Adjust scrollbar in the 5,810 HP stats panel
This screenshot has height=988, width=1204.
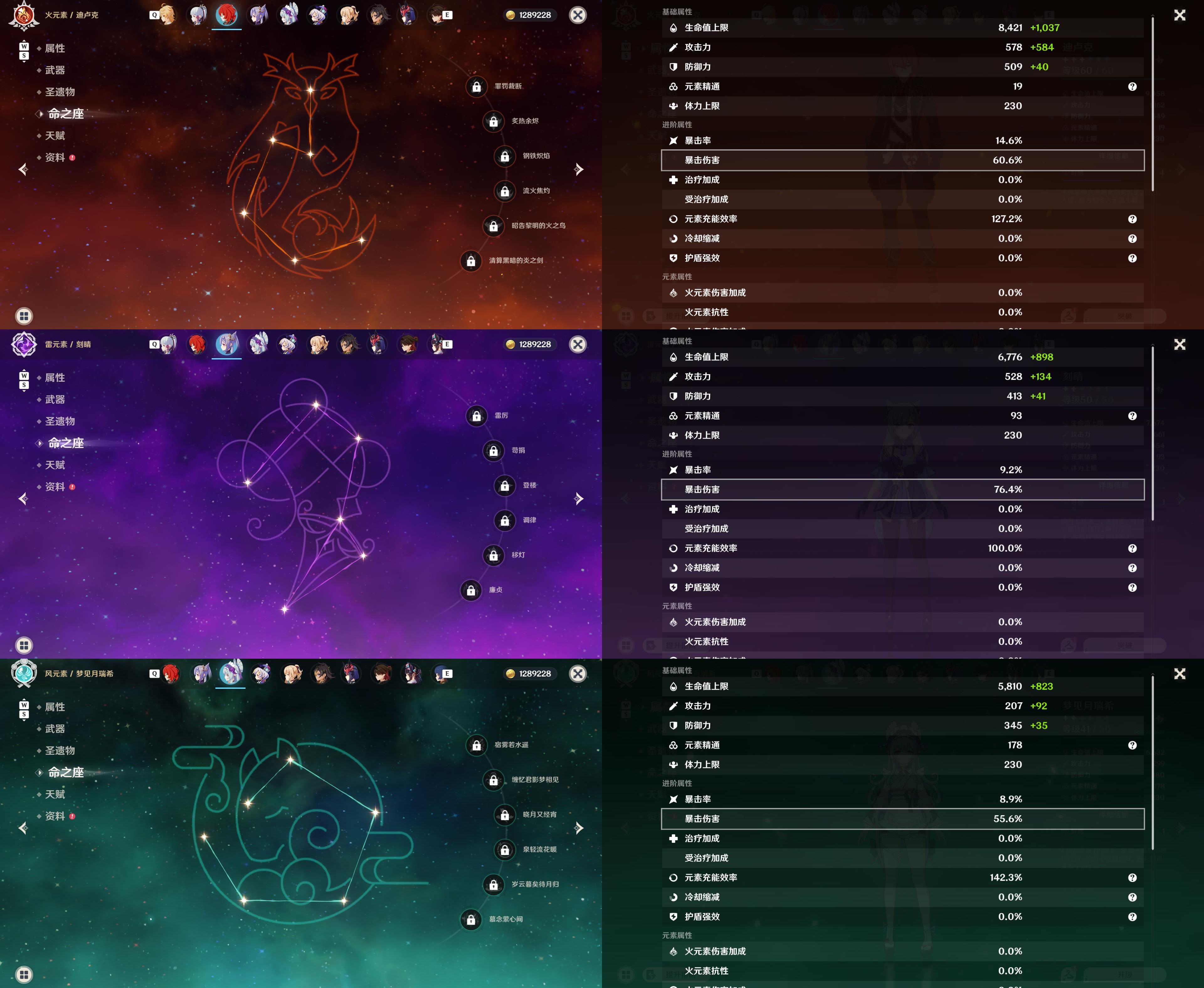(x=1153, y=763)
